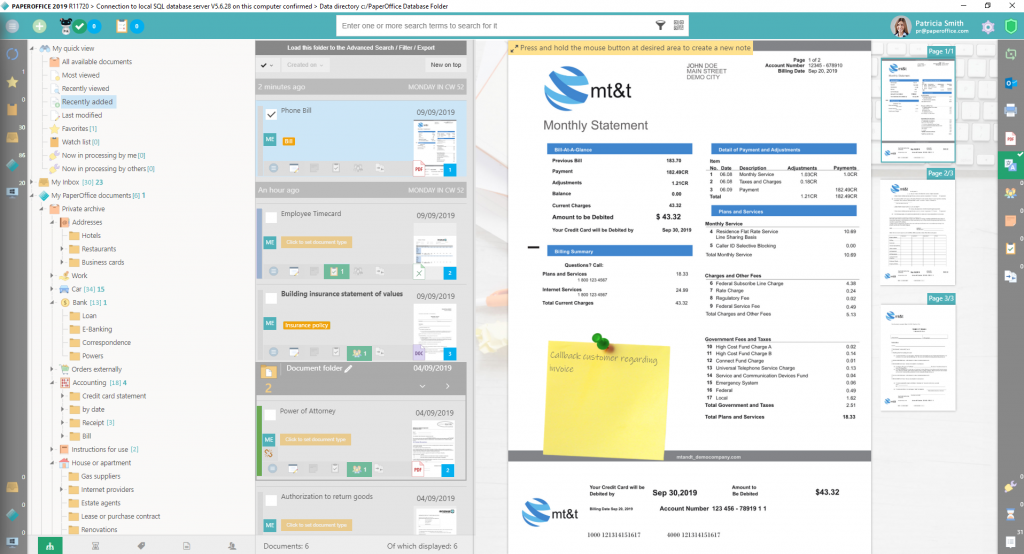Screen dimensions: 1024x554
Task: Click PDF file icon on Power of Attorney
Action: point(418,469)
